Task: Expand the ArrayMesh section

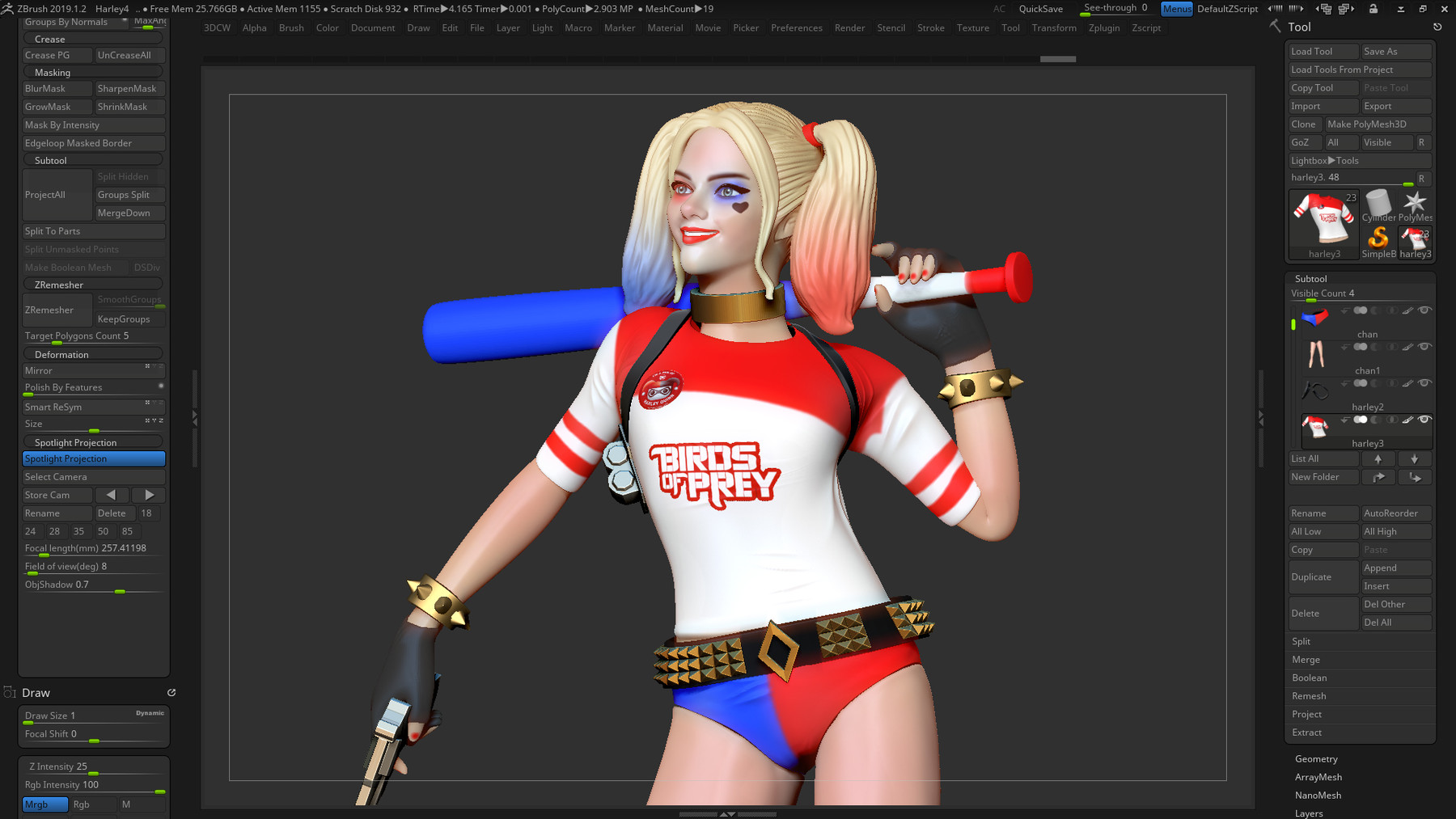Action: click(1318, 777)
